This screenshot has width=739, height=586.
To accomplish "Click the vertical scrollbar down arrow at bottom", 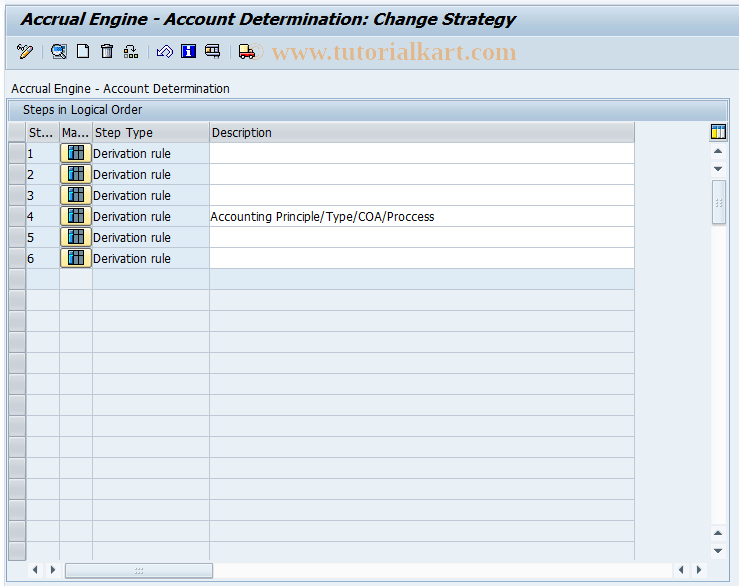I will pyautogui.click(x=718, y=551).
